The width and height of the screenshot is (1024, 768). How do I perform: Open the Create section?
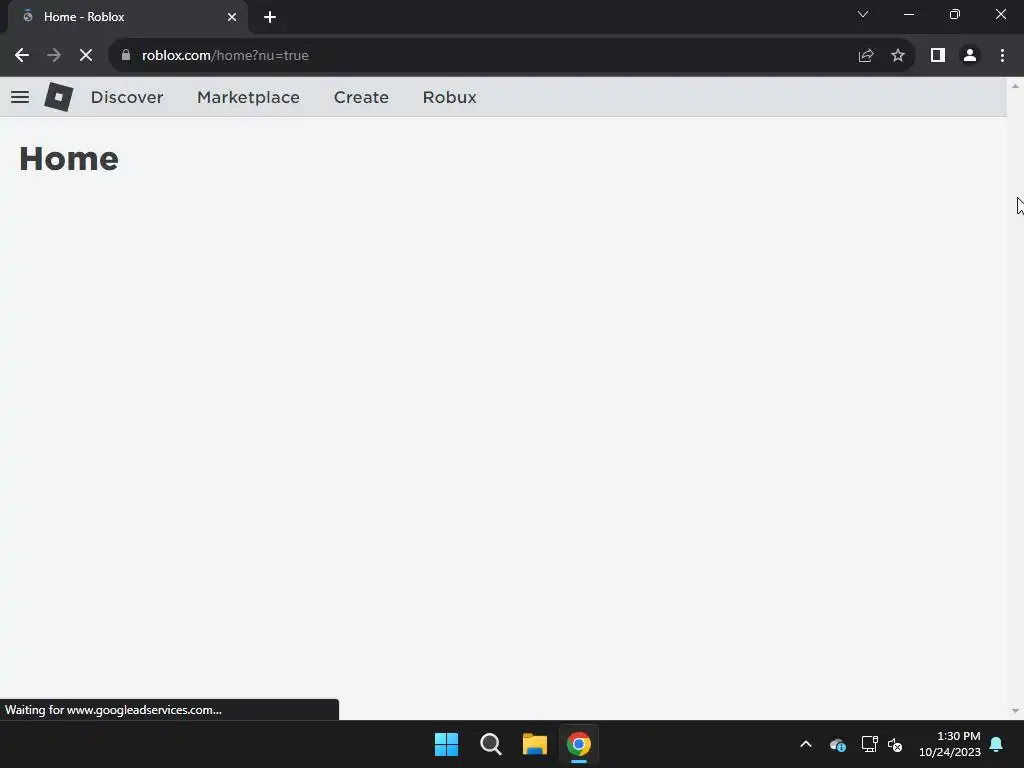361,97
